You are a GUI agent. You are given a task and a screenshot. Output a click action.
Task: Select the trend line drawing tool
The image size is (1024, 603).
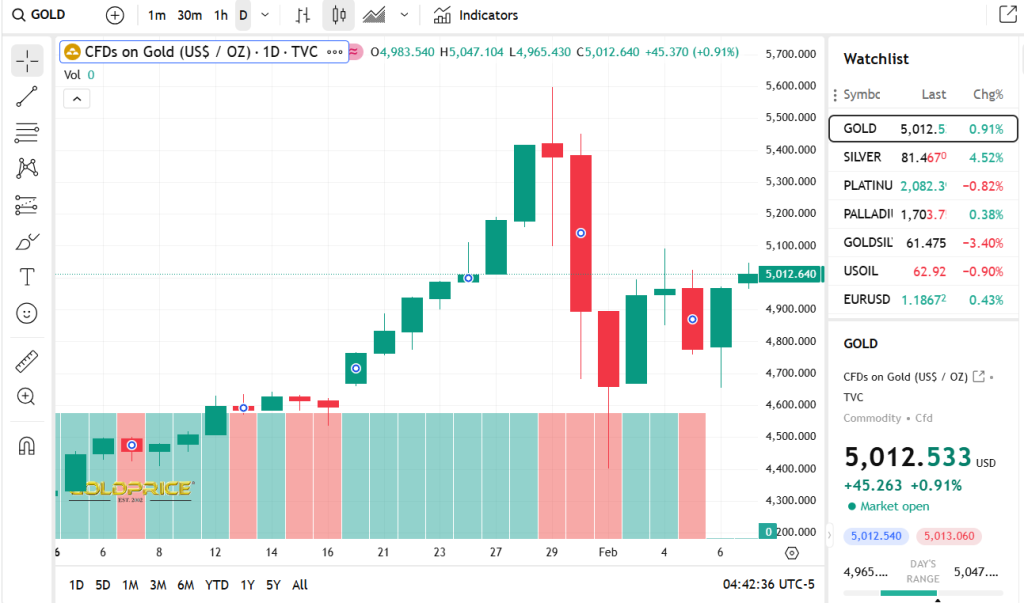[26, 96]
